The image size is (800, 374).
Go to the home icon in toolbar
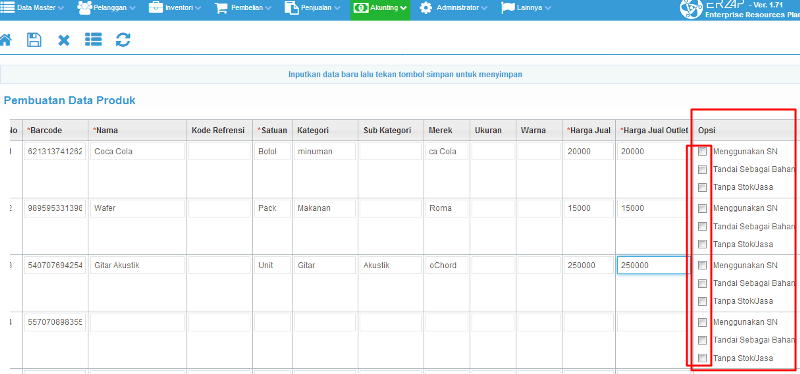tap(5, 40)
